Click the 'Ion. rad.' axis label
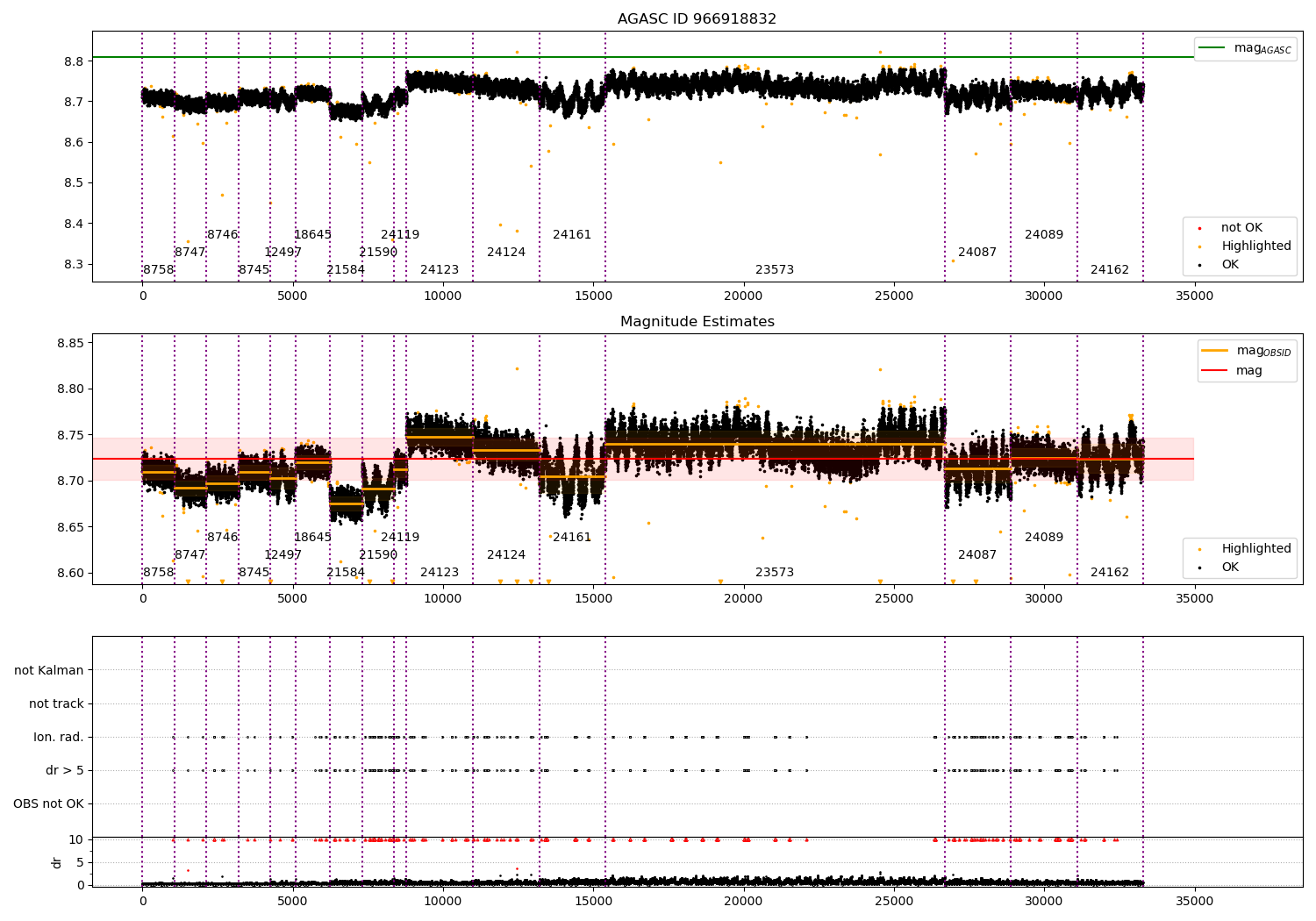 (59, 737)
